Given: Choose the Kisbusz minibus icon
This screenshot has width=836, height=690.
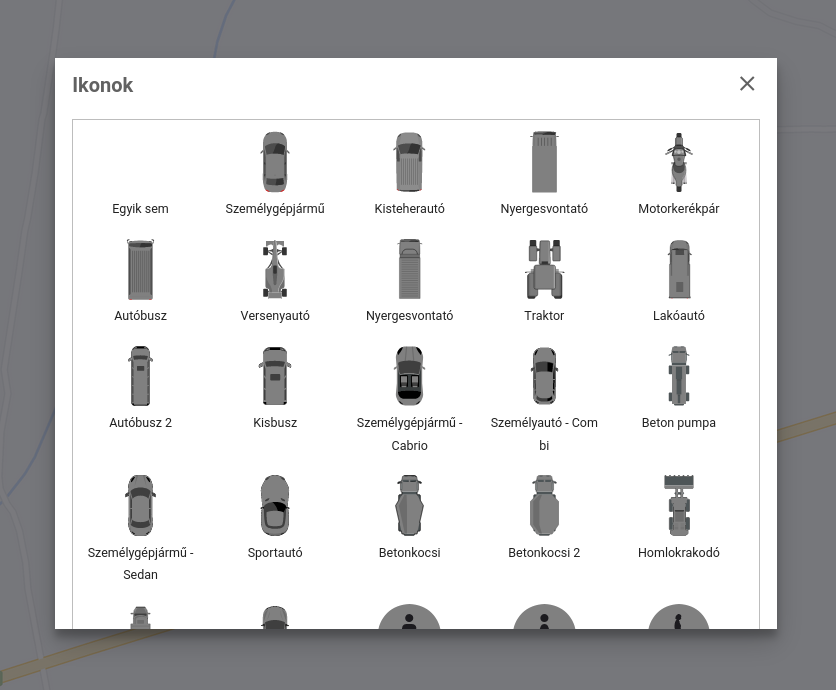Looking at the screenshot, I should (275, 376).
